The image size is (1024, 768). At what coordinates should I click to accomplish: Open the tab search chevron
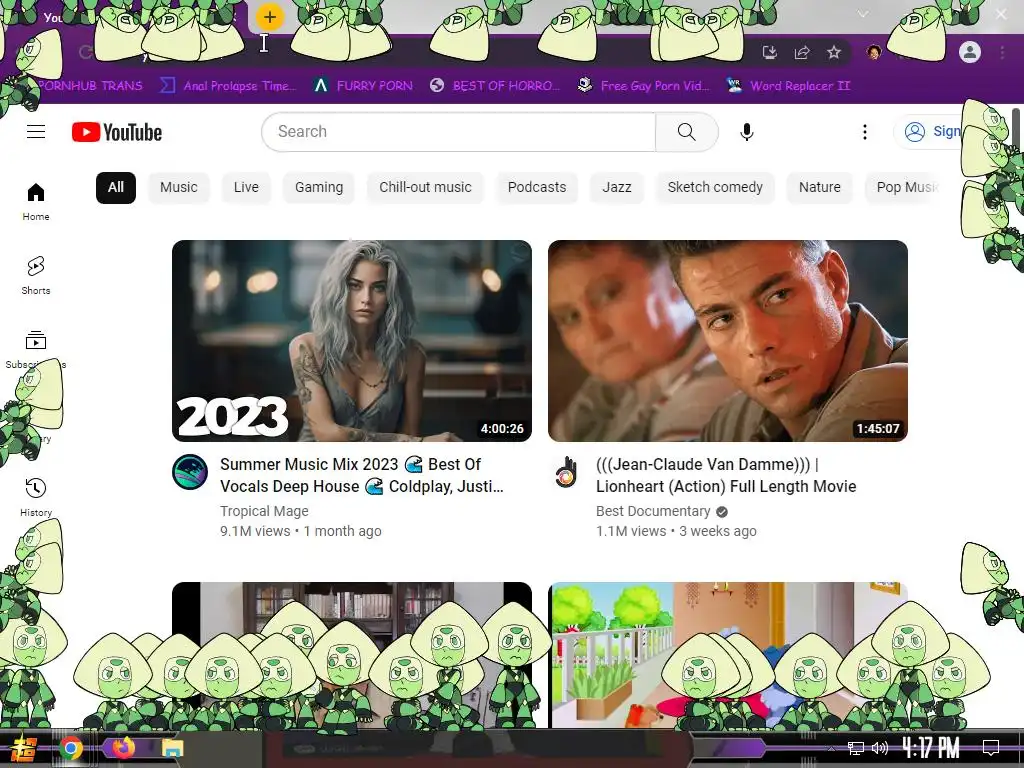[863, 14]
